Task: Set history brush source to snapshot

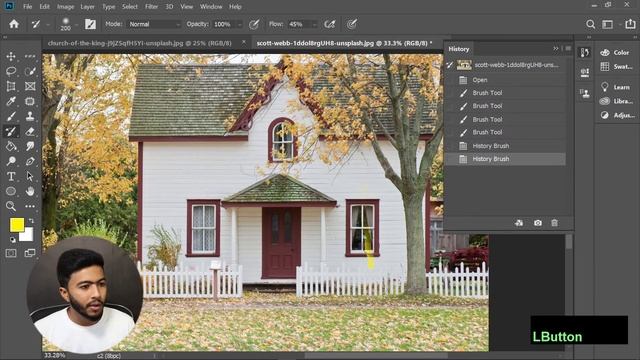Action: [x=449, y=65]
